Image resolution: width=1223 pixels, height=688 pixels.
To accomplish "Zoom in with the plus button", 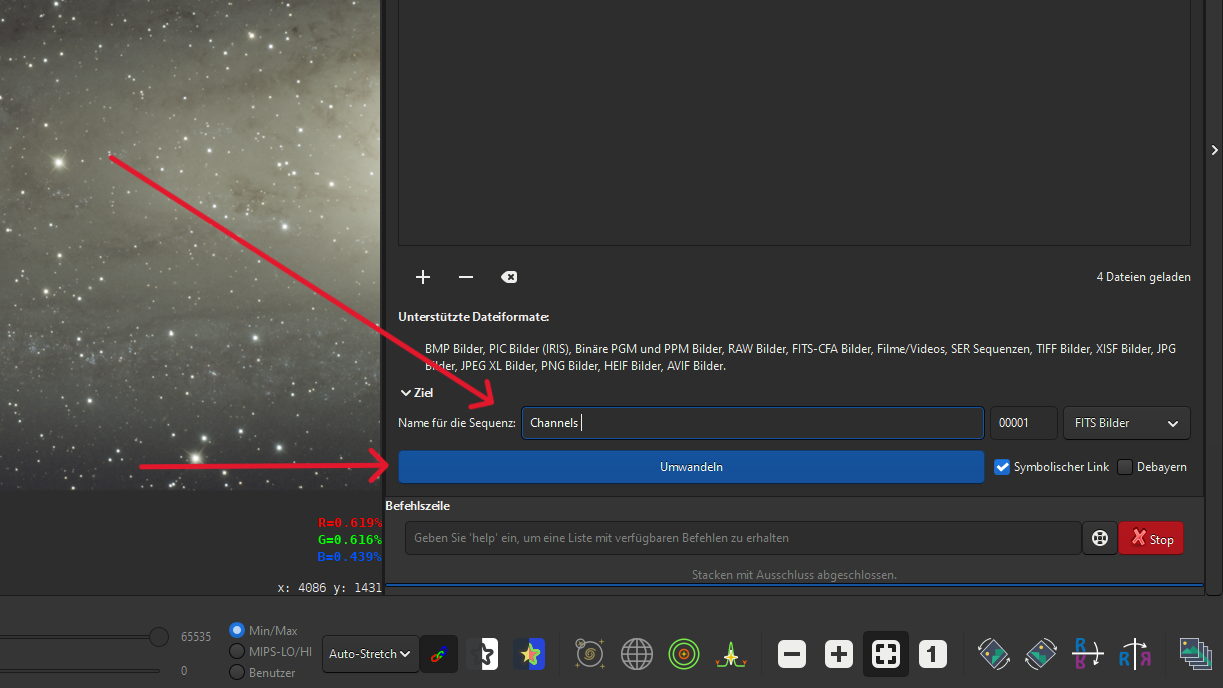I will (838, 655).
